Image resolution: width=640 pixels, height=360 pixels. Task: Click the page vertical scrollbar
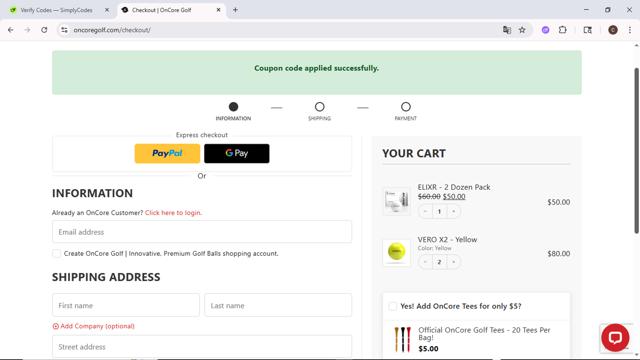point(636,151)
